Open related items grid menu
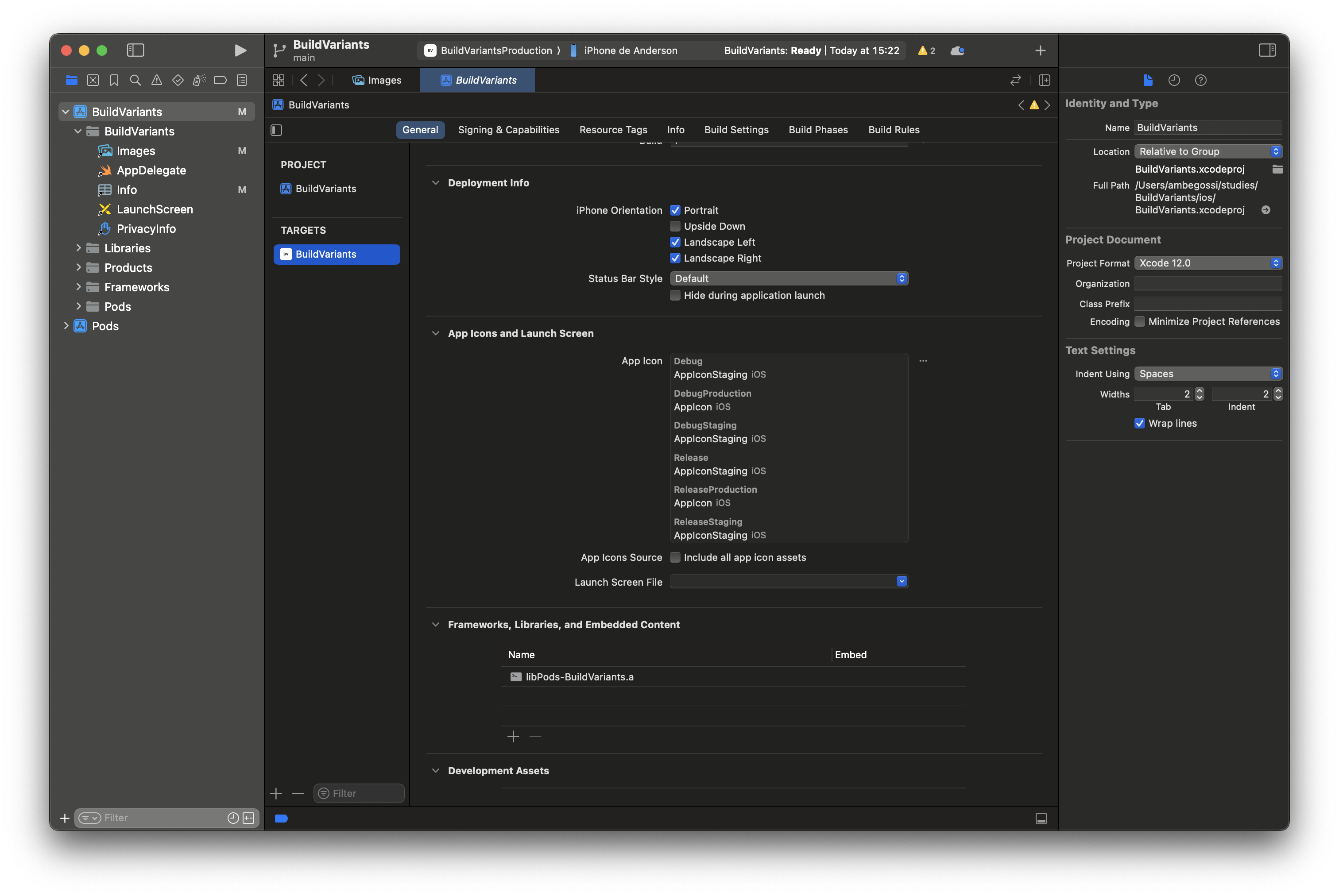This screenshot has width=1339, height=896. (279, 80)
